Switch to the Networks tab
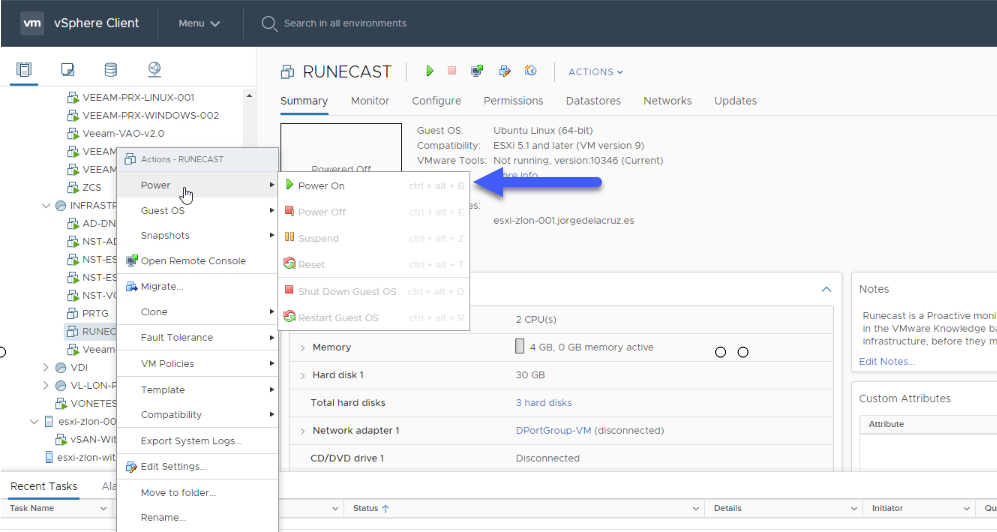Image resolution: width=997 pixels, height=532 pixels. (667, 101)
